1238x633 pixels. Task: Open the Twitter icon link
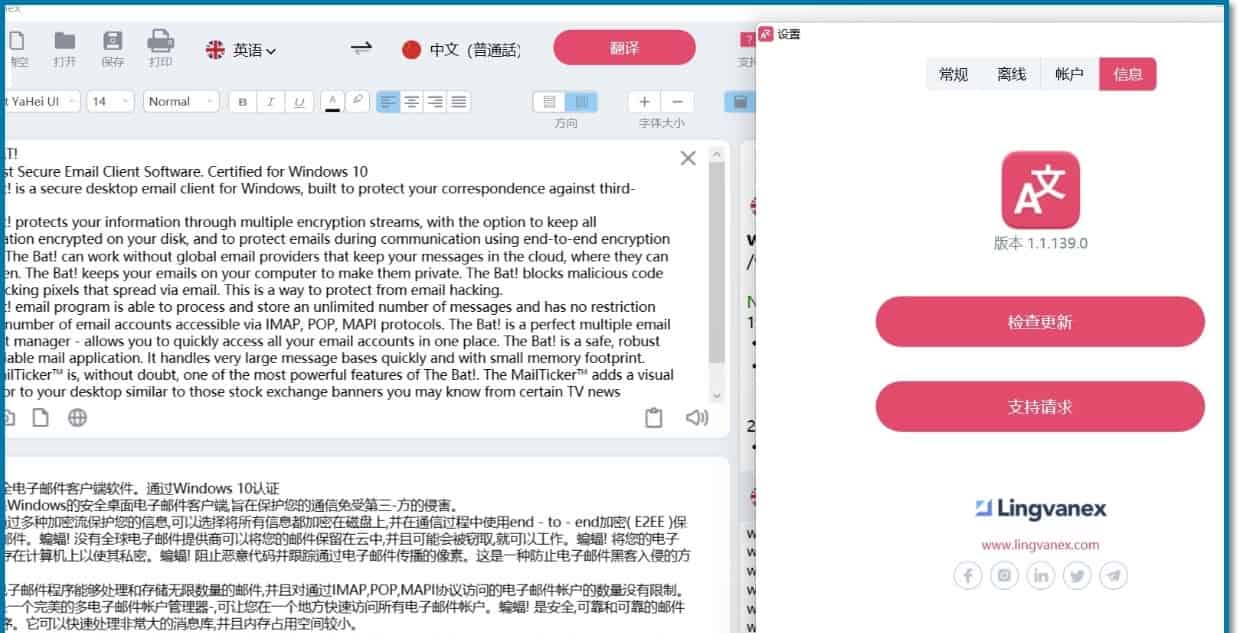click(x=1077, y=575)
